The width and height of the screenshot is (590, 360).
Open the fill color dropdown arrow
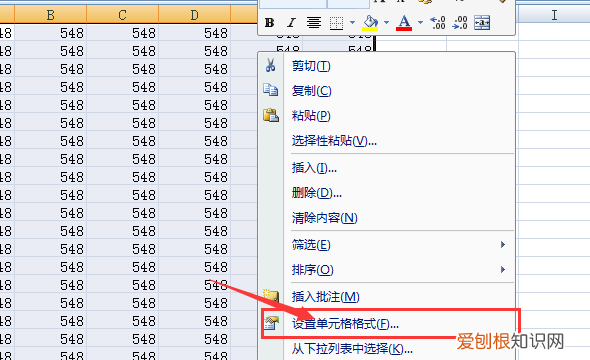pos(386,23)
